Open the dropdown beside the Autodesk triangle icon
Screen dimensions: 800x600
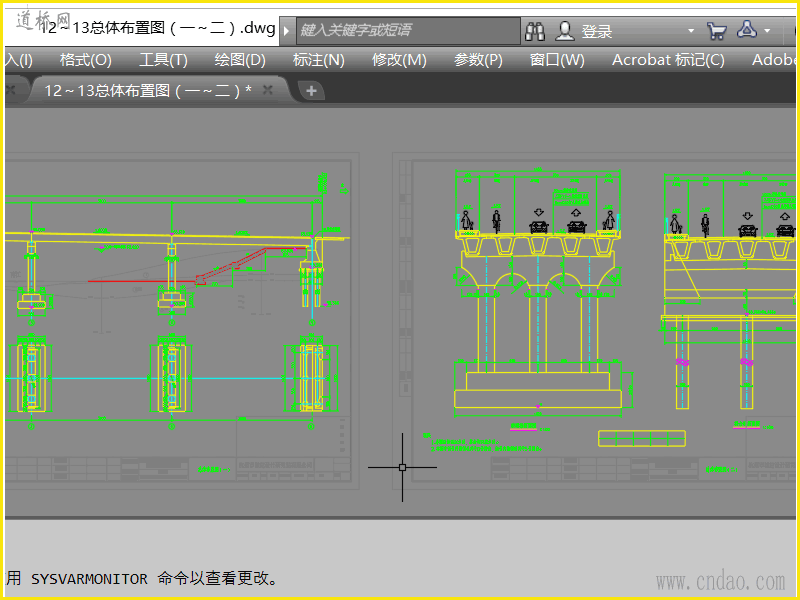click(768, 31)
